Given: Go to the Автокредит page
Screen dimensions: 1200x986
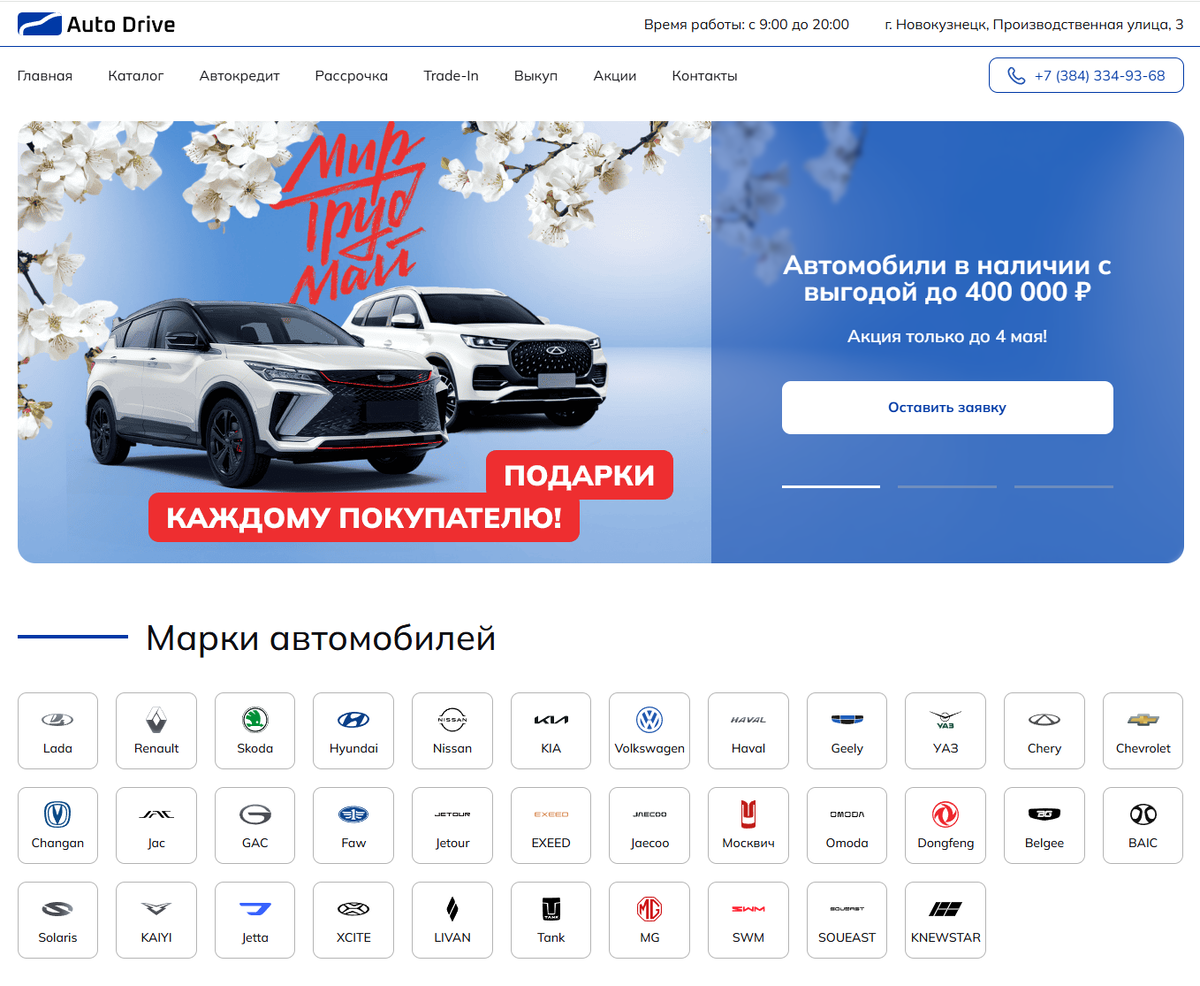Looking at the screenshot, I should (239, 76).
